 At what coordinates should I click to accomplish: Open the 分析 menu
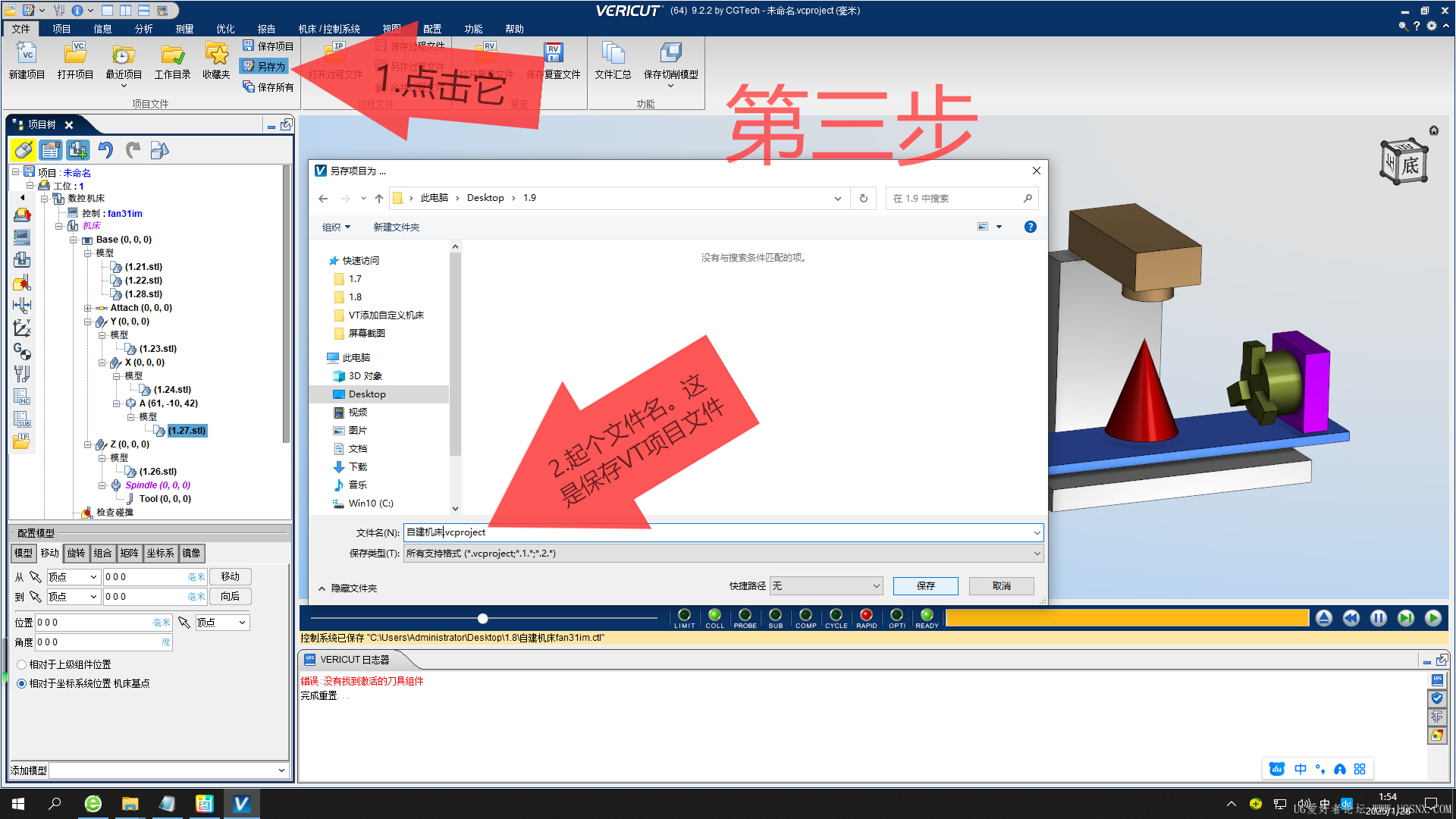pos(143,29)
